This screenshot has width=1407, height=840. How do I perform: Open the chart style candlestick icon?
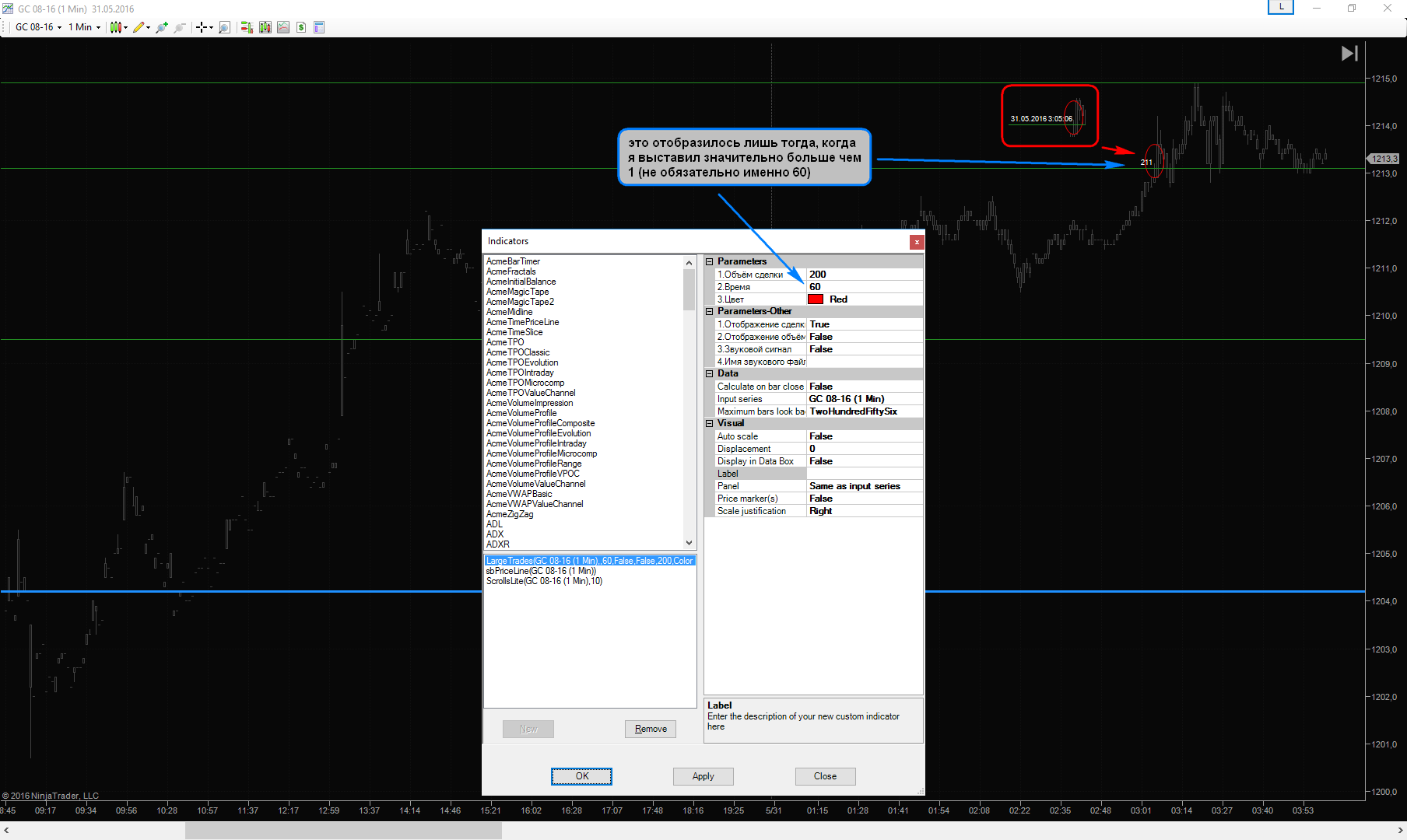click(116, 27)
